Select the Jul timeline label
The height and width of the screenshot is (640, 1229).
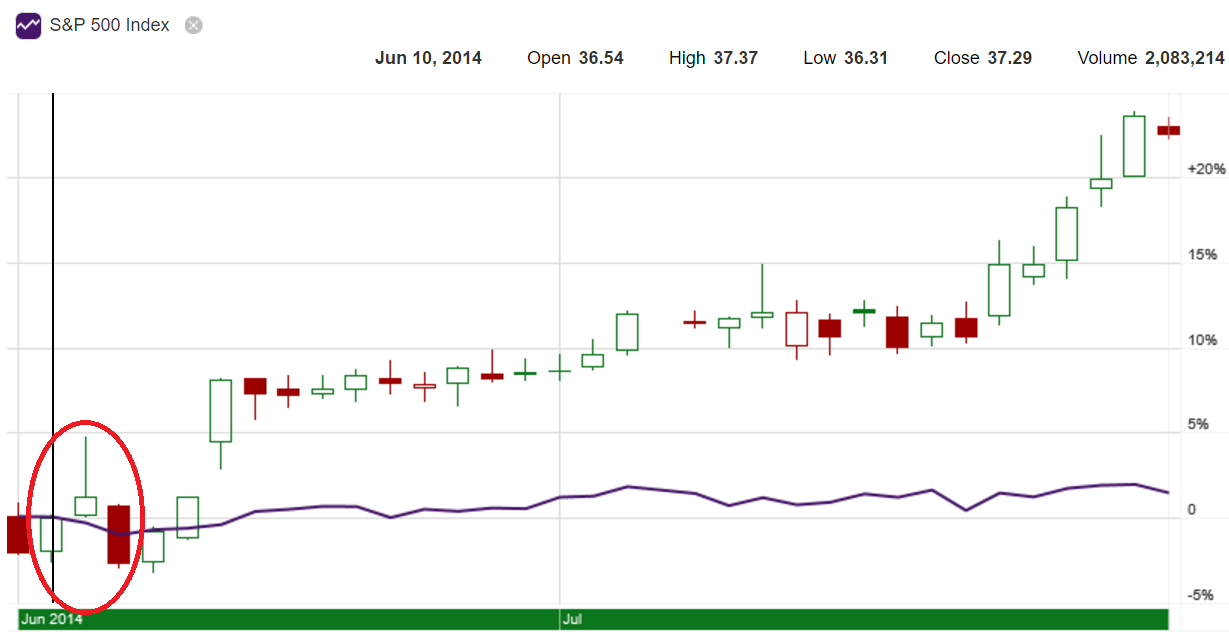coord(572,619)
